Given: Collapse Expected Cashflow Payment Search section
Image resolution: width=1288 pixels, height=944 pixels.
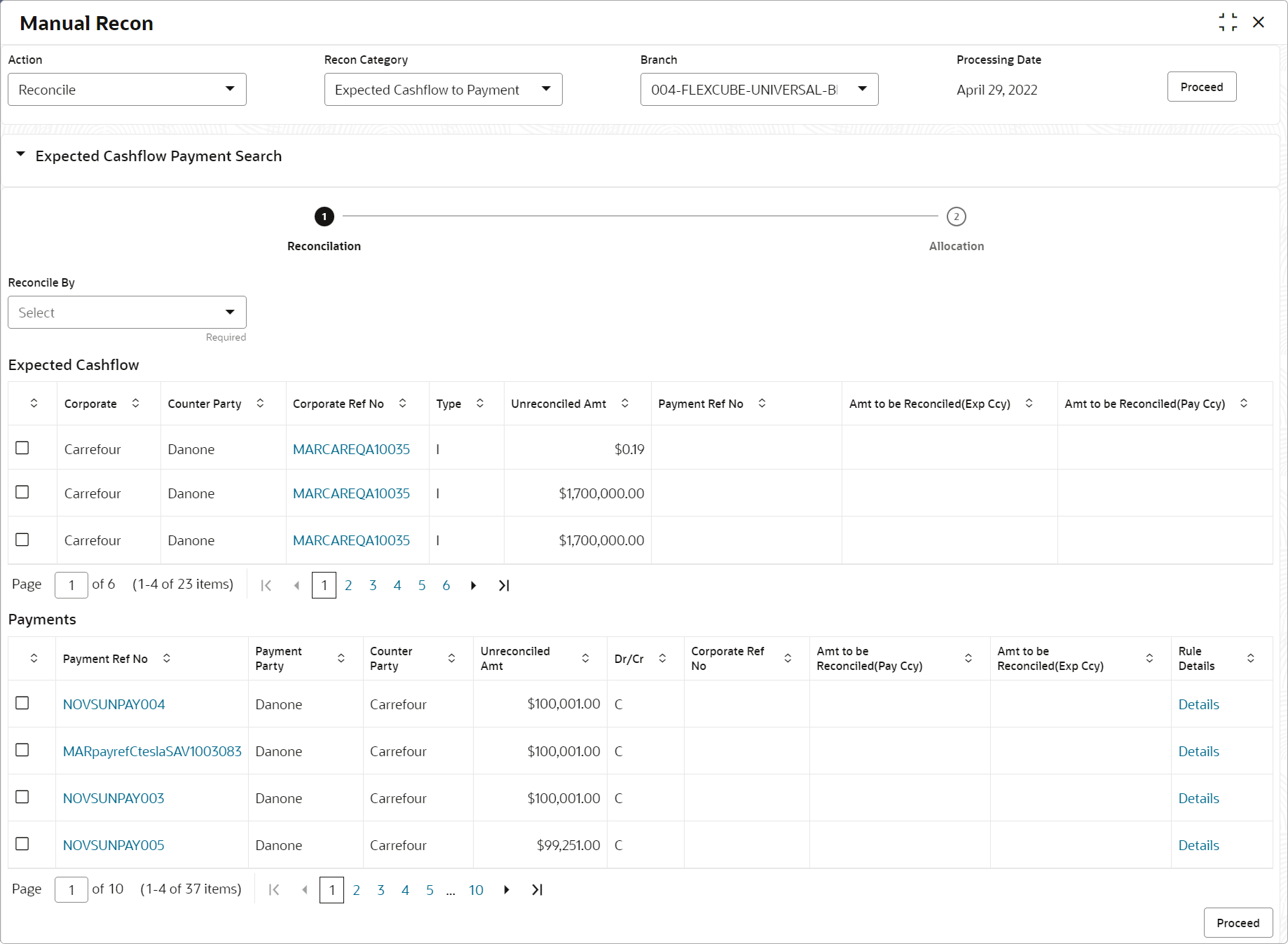Looking at the screenshot, I should pyautogui.click(x=21, y=155).
